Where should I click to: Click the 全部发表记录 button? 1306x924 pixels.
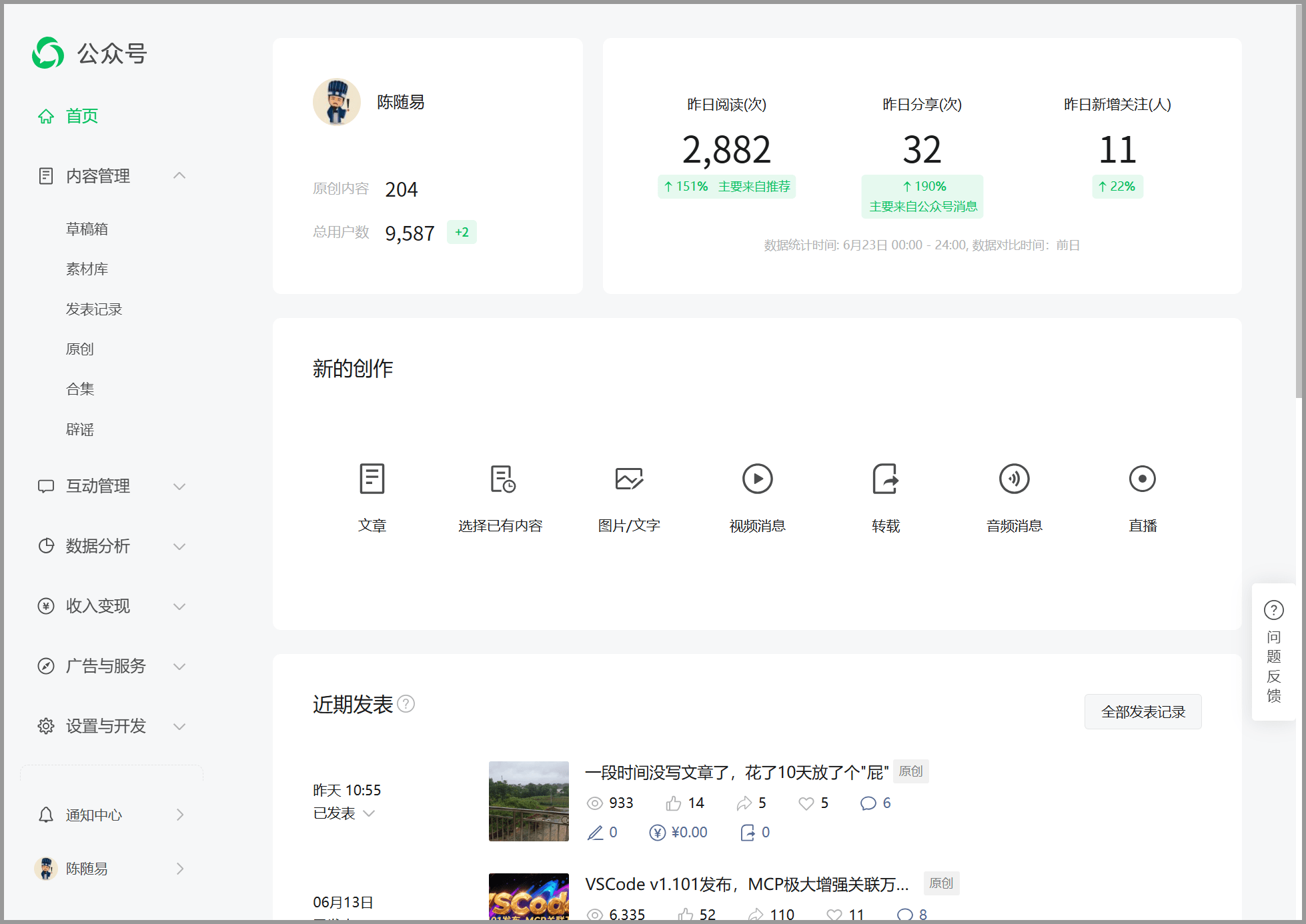[x=1143, y=712]
